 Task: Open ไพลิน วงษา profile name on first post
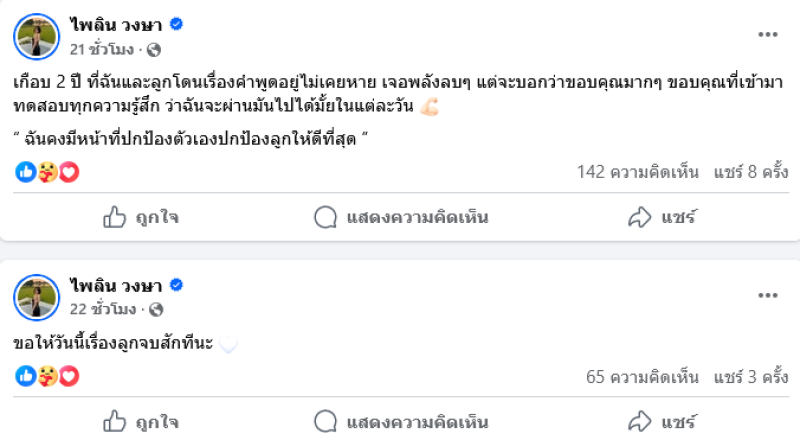point(116,26)
